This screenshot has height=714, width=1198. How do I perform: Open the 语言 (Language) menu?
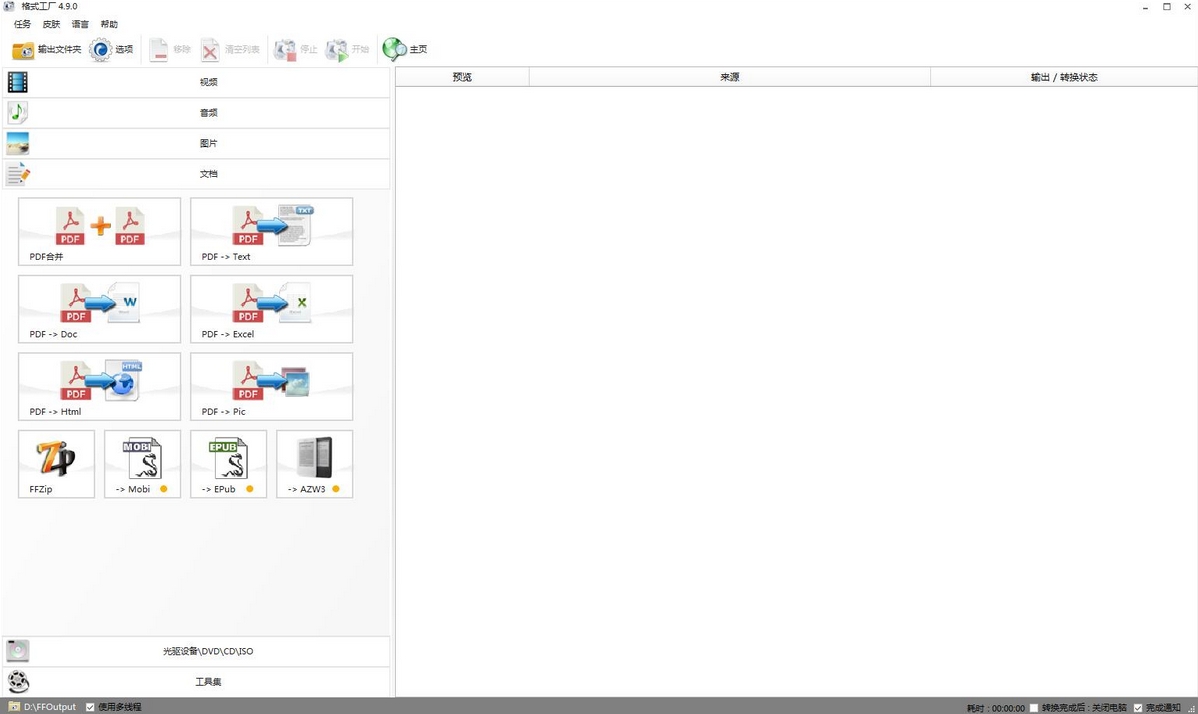click(80, 24)
